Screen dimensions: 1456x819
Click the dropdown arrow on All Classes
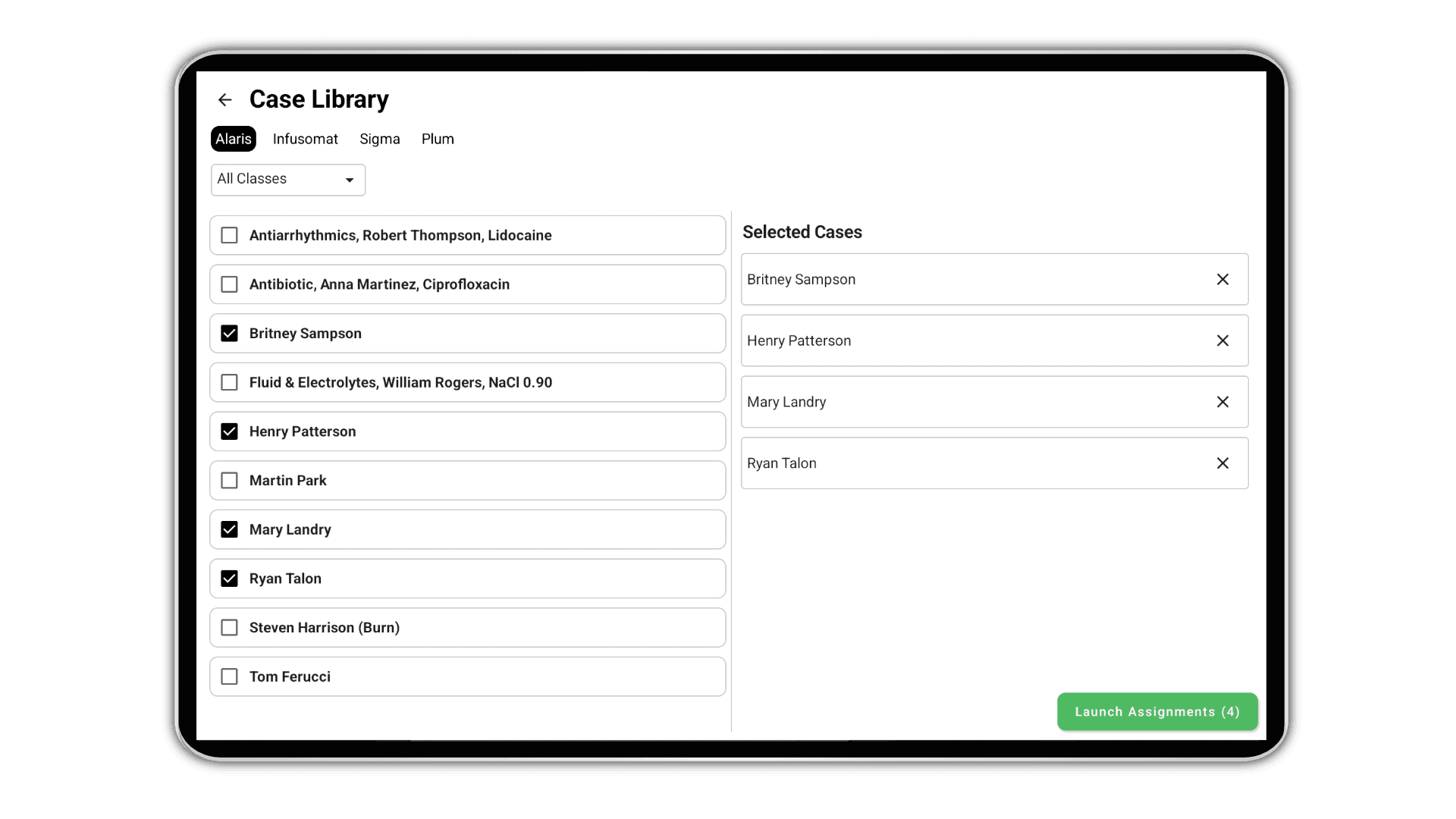tap(349, 180)
